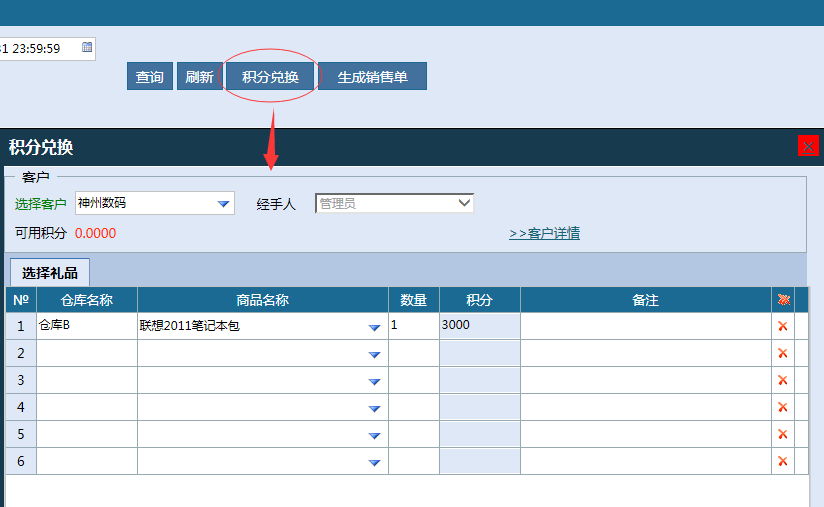Screen dimensions: 824x507
Task: Click the 生成销售单 button
Action: coord(372,77)
